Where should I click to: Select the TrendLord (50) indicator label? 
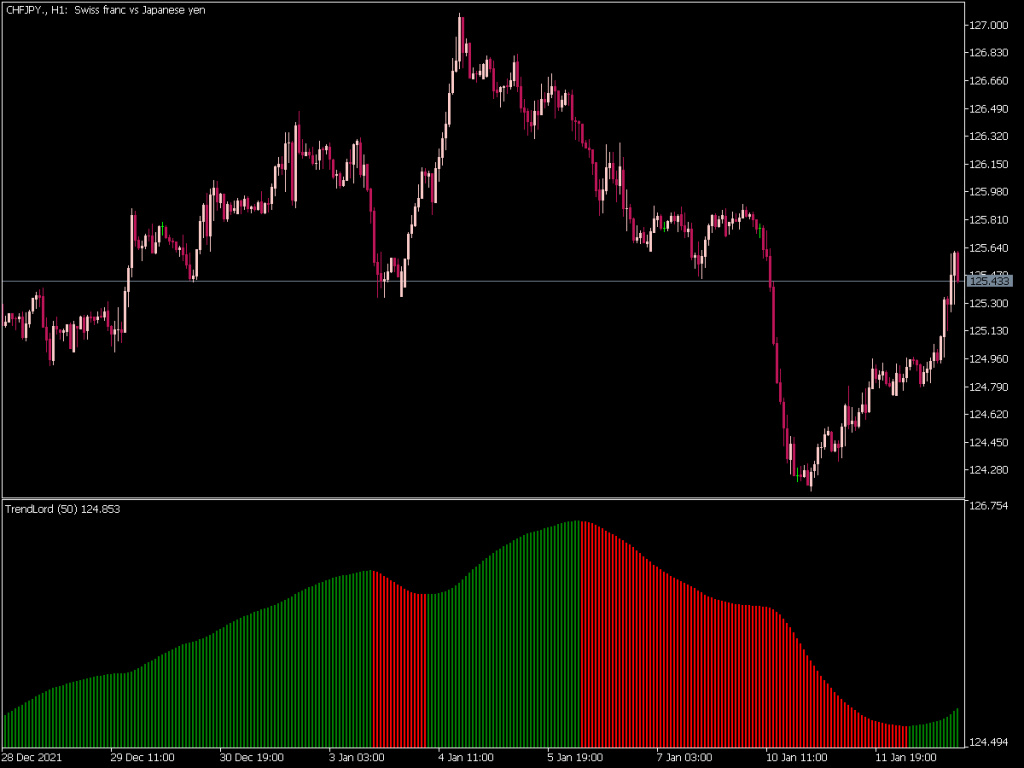pyautogui.click(x=60, y=509)
